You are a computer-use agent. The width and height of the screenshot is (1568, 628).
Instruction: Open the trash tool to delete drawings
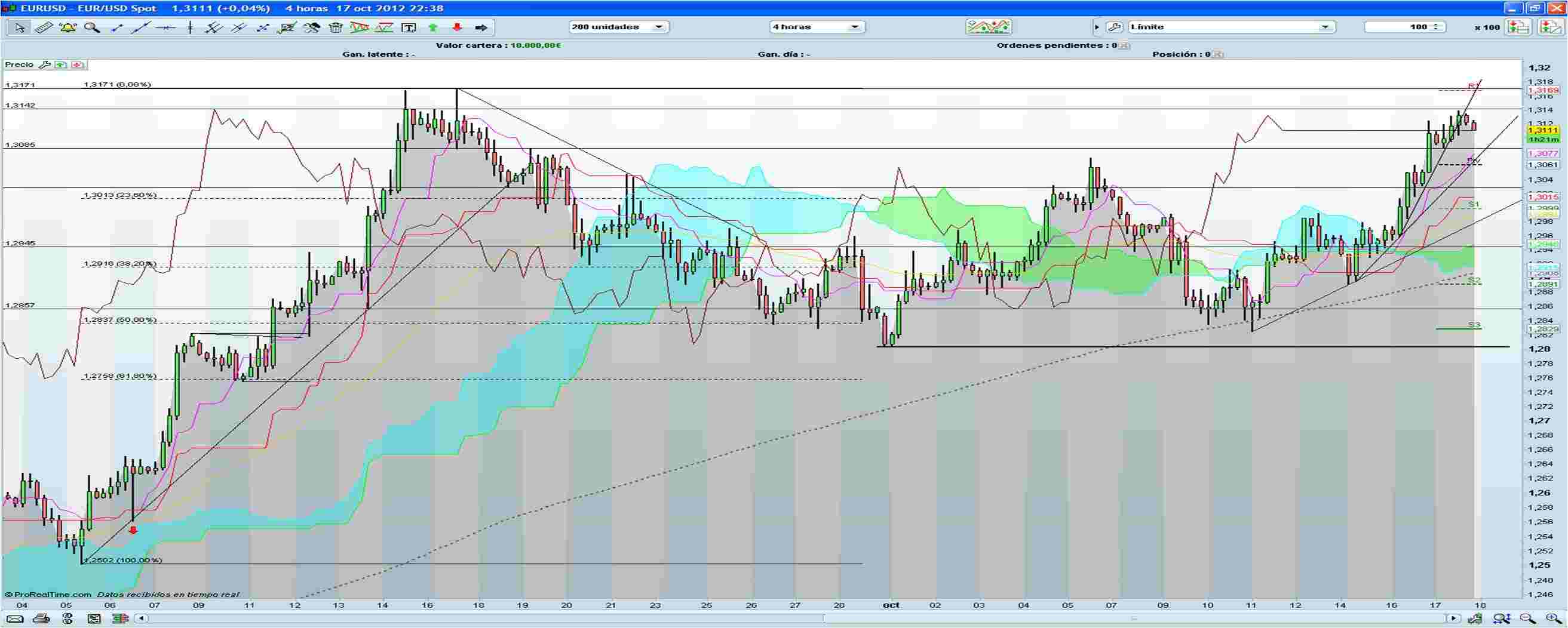click(x=336, y=27)
